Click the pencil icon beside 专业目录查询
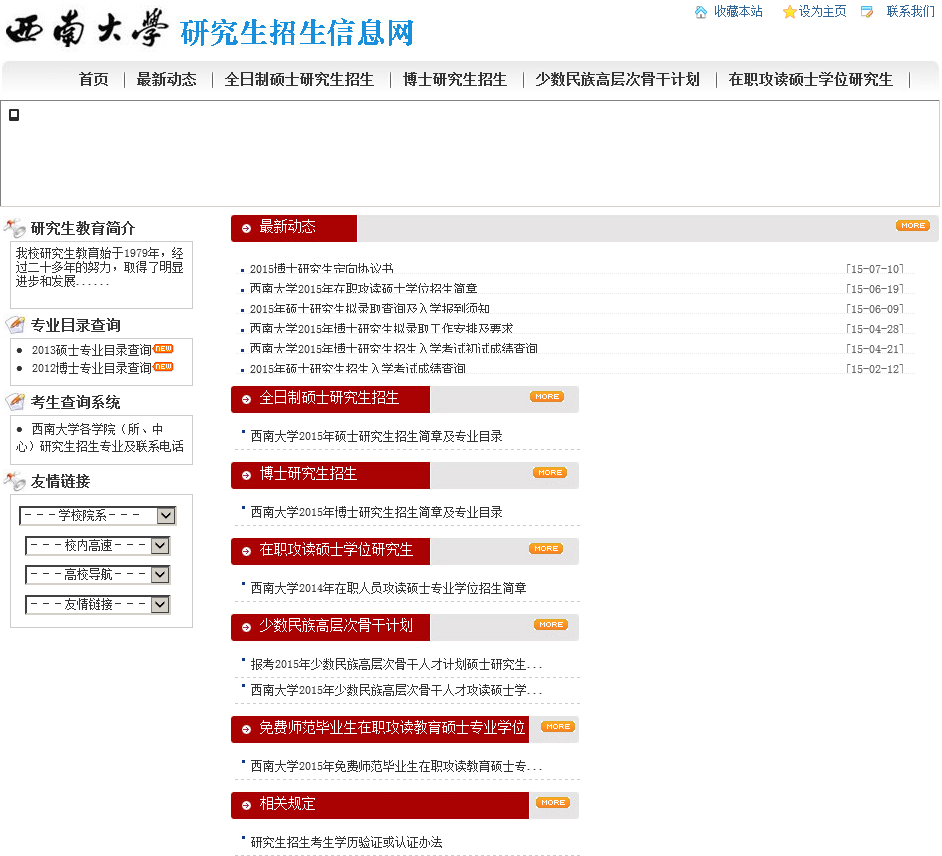The width and height of the screenshot is (942, 856). click(15, 325)
